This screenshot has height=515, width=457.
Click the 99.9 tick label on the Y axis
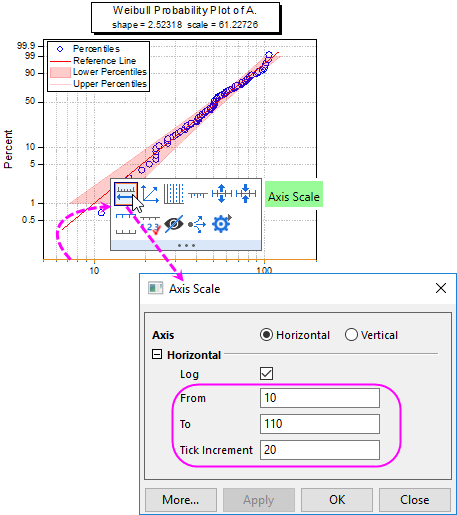26,46
